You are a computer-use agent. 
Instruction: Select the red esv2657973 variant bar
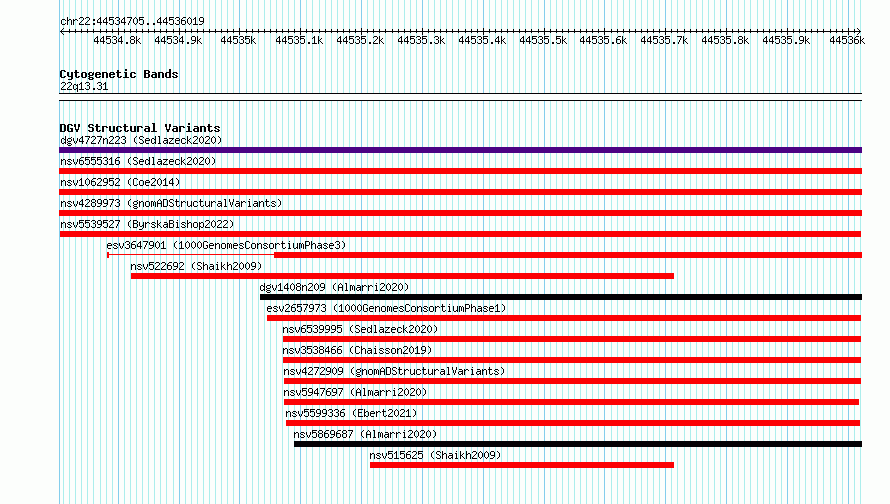click(x=564, y=318)
